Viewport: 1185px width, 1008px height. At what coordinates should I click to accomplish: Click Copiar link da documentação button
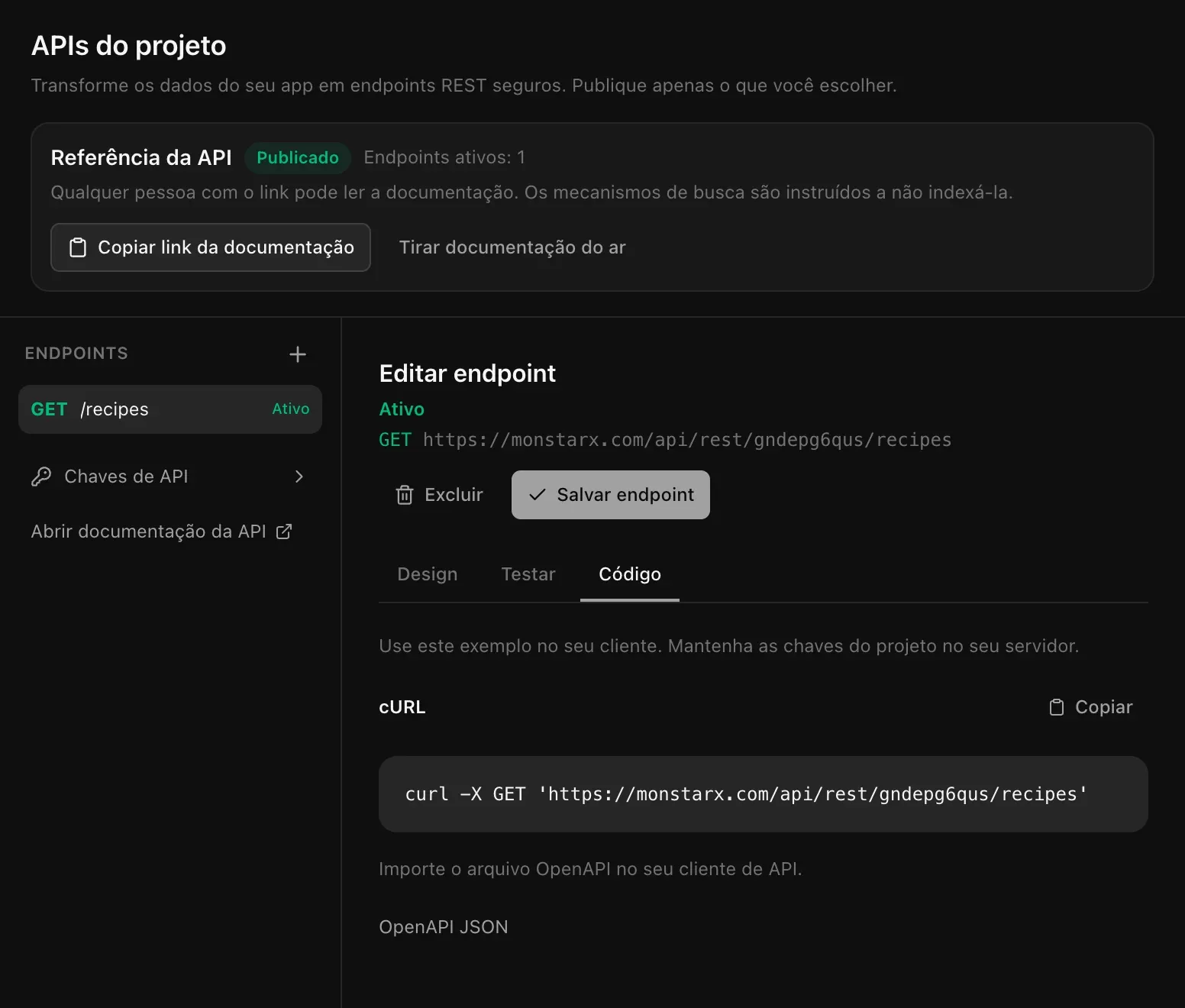pos(211,247)
